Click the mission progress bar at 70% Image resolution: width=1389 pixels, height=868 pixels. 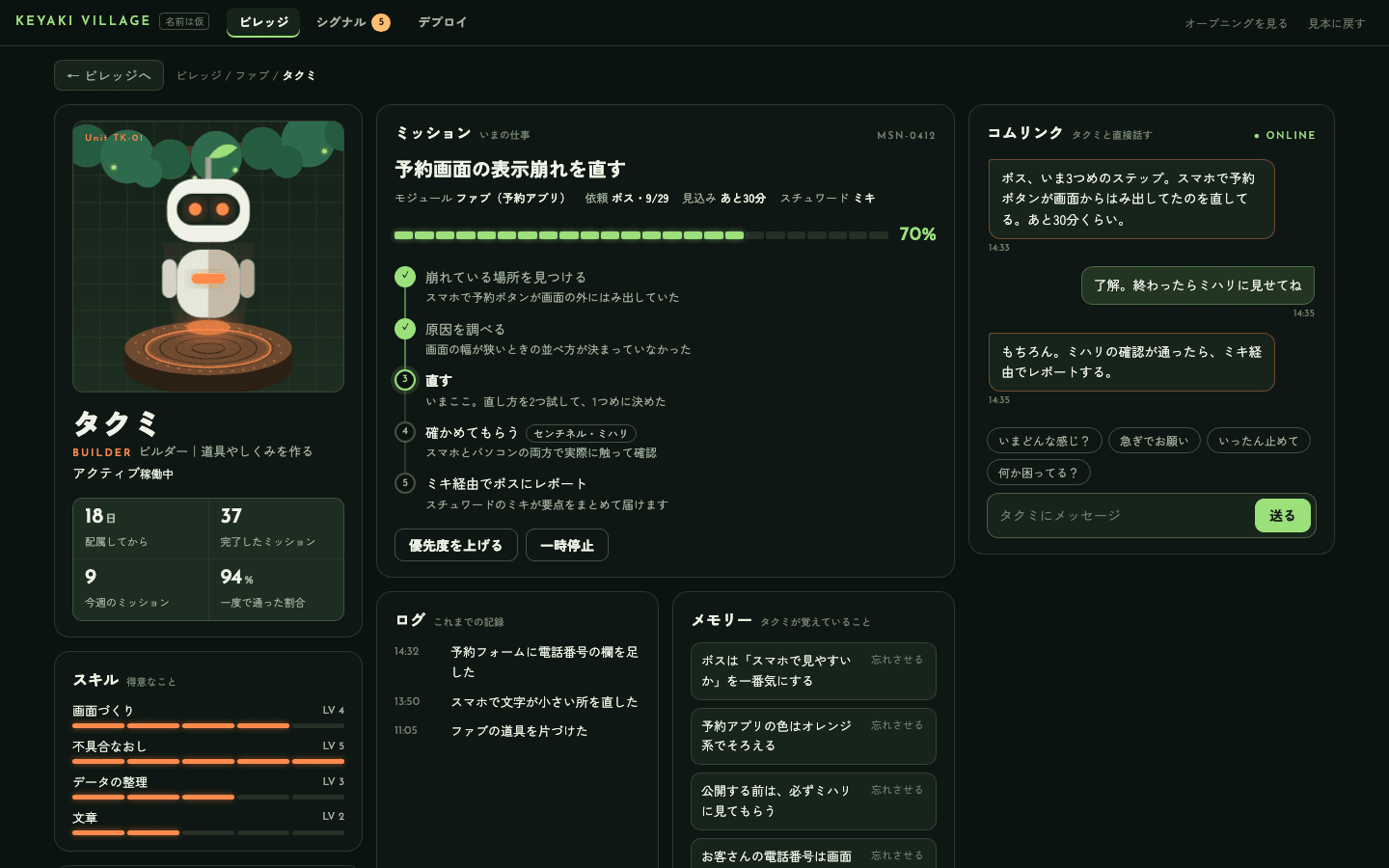[x=641, y=234]
